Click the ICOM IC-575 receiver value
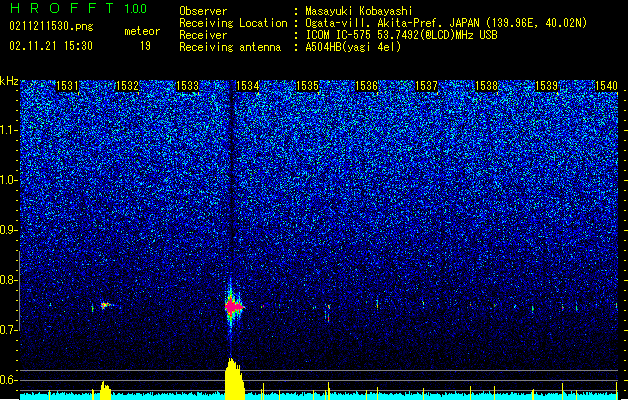 [x=401, y=35]
